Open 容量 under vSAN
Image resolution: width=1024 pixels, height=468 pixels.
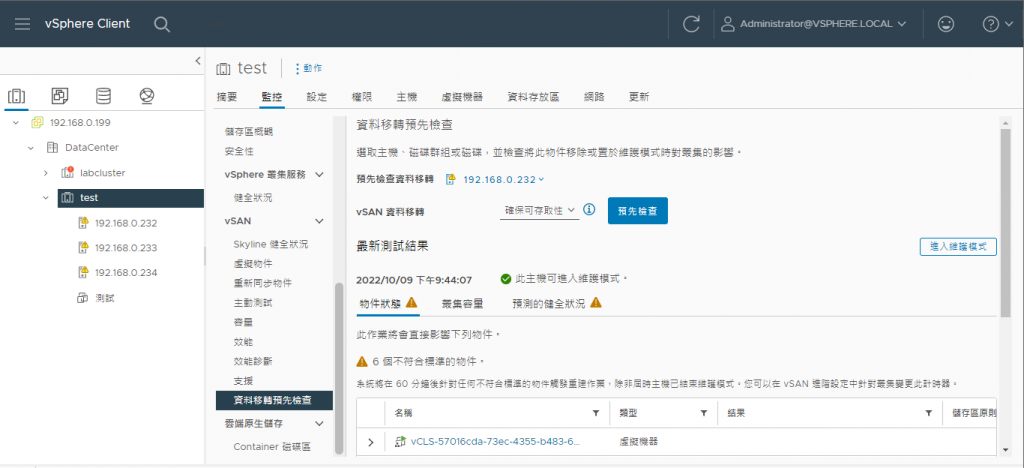pyautogui.click(x=243, y=322)
